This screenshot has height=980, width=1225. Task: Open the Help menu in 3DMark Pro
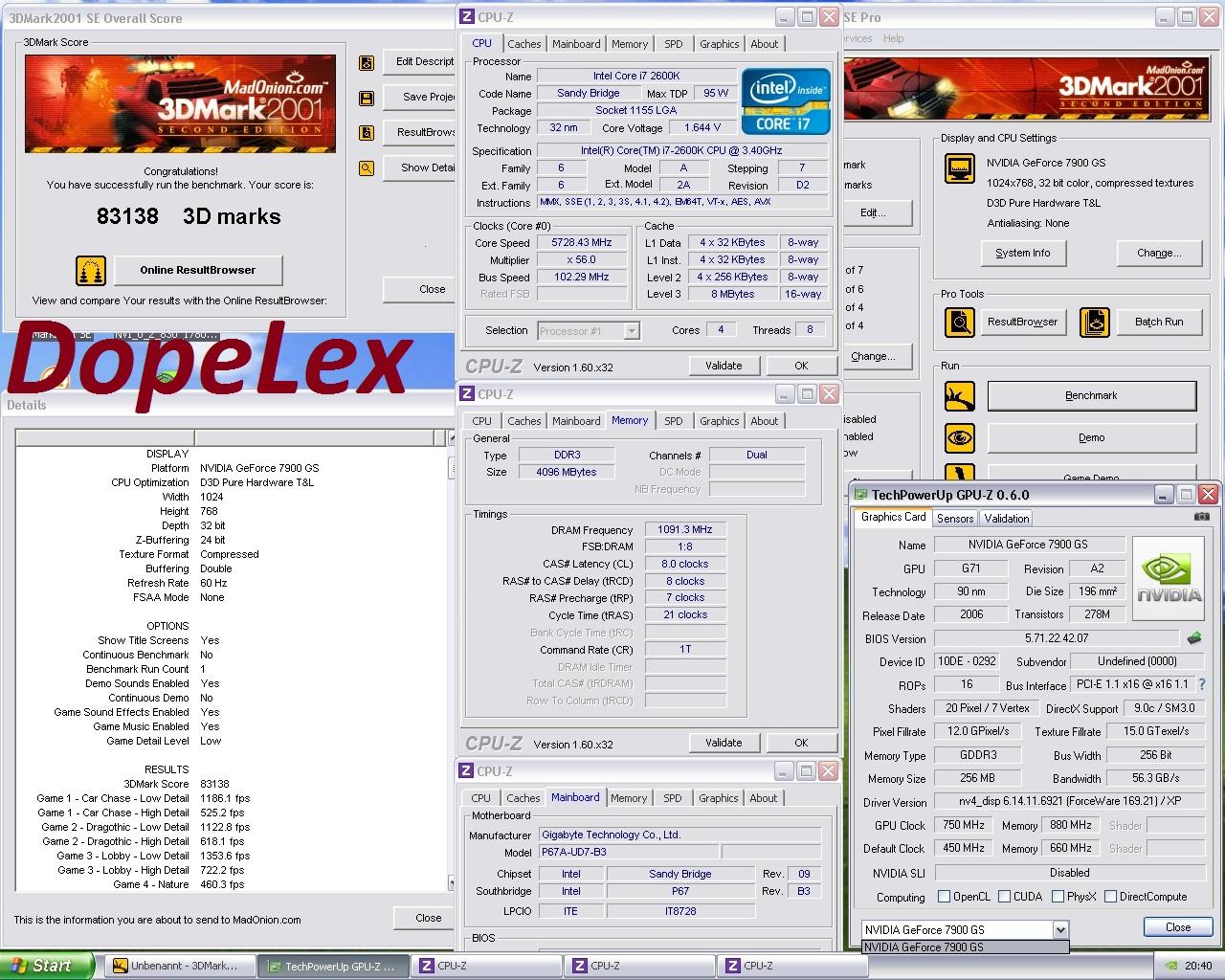[x=893, y=38]
